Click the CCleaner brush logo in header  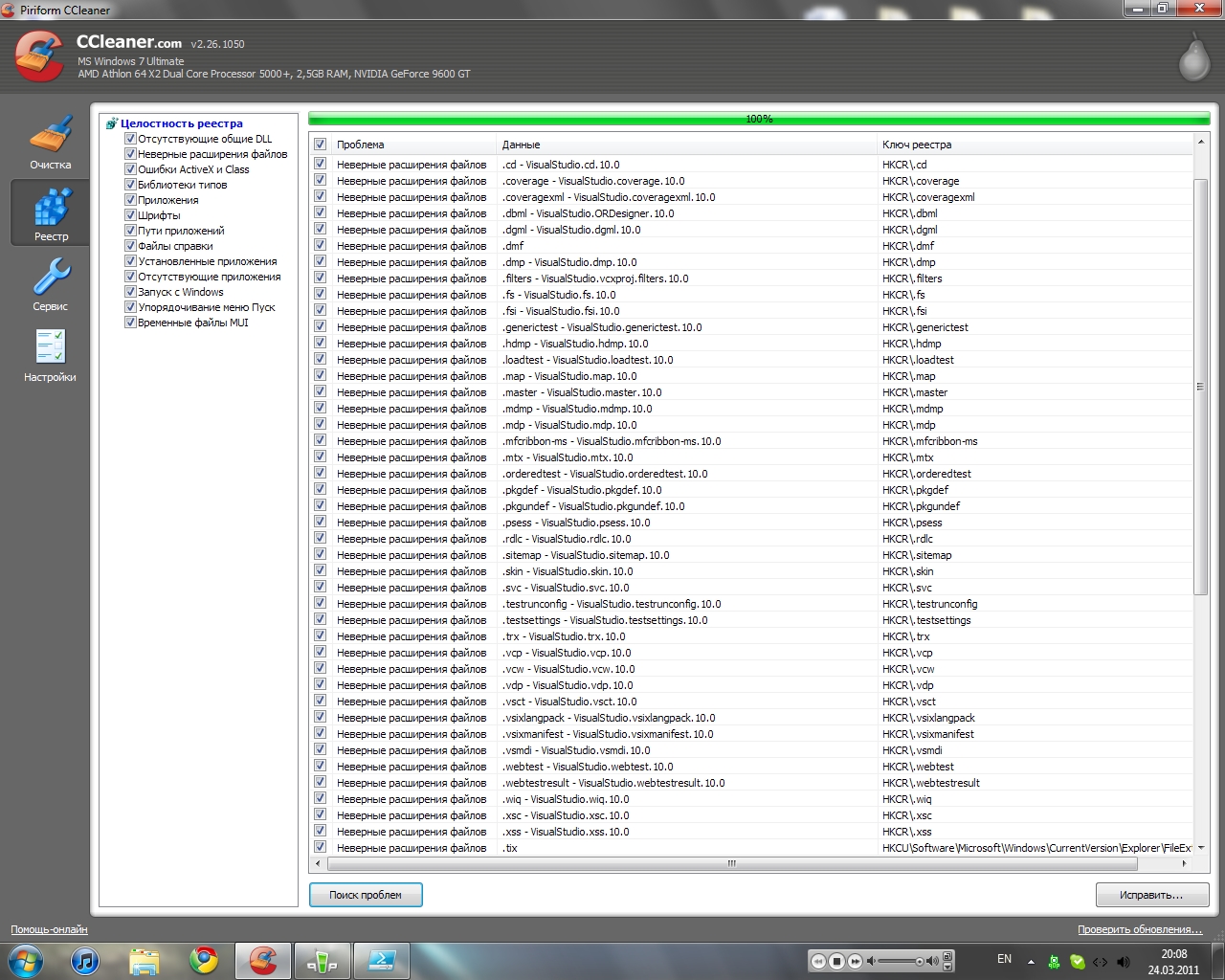[x=40, y=56]
